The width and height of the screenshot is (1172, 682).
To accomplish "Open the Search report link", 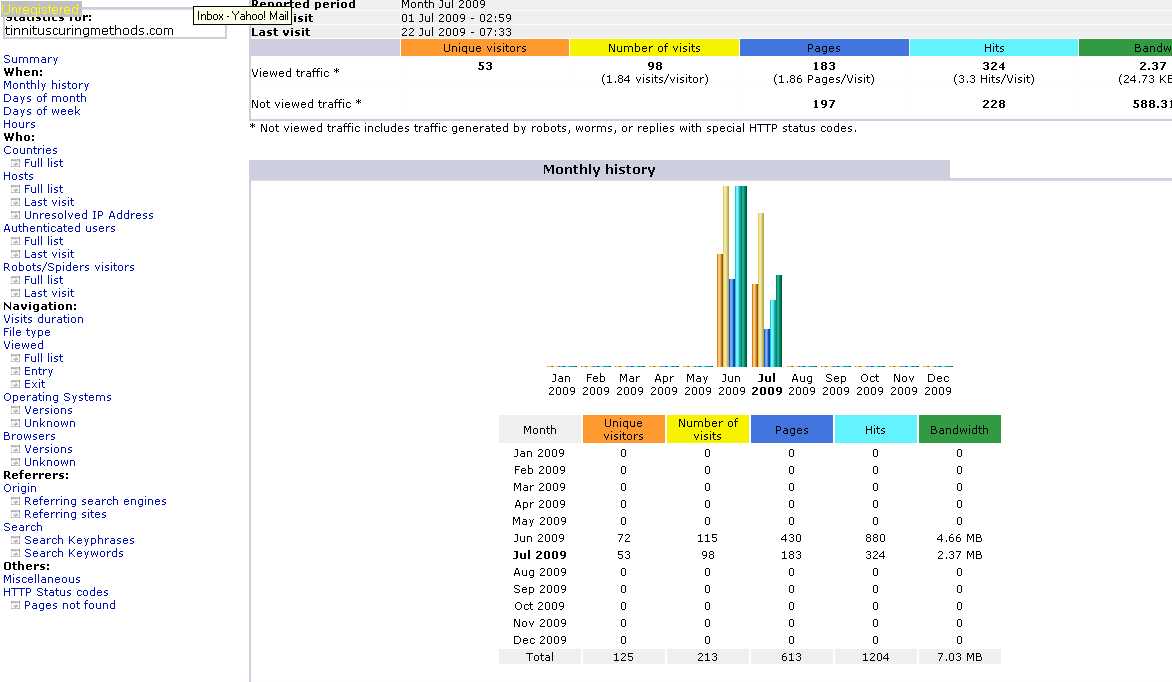I will pos(22,527).
